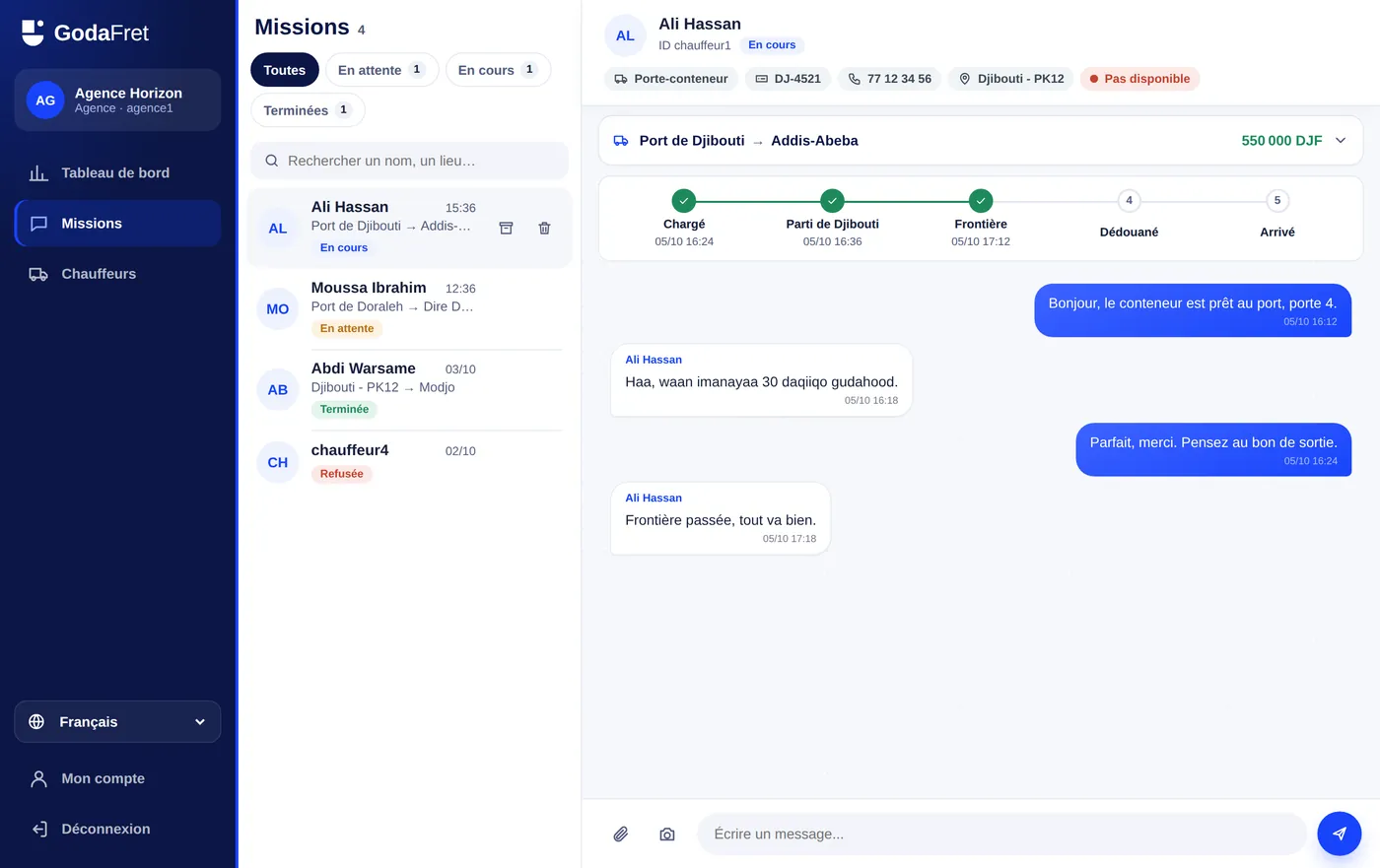The height and width of the screenshot is (868, 1380).
Task: Focus the mission search field
Action: click(409, 161)
